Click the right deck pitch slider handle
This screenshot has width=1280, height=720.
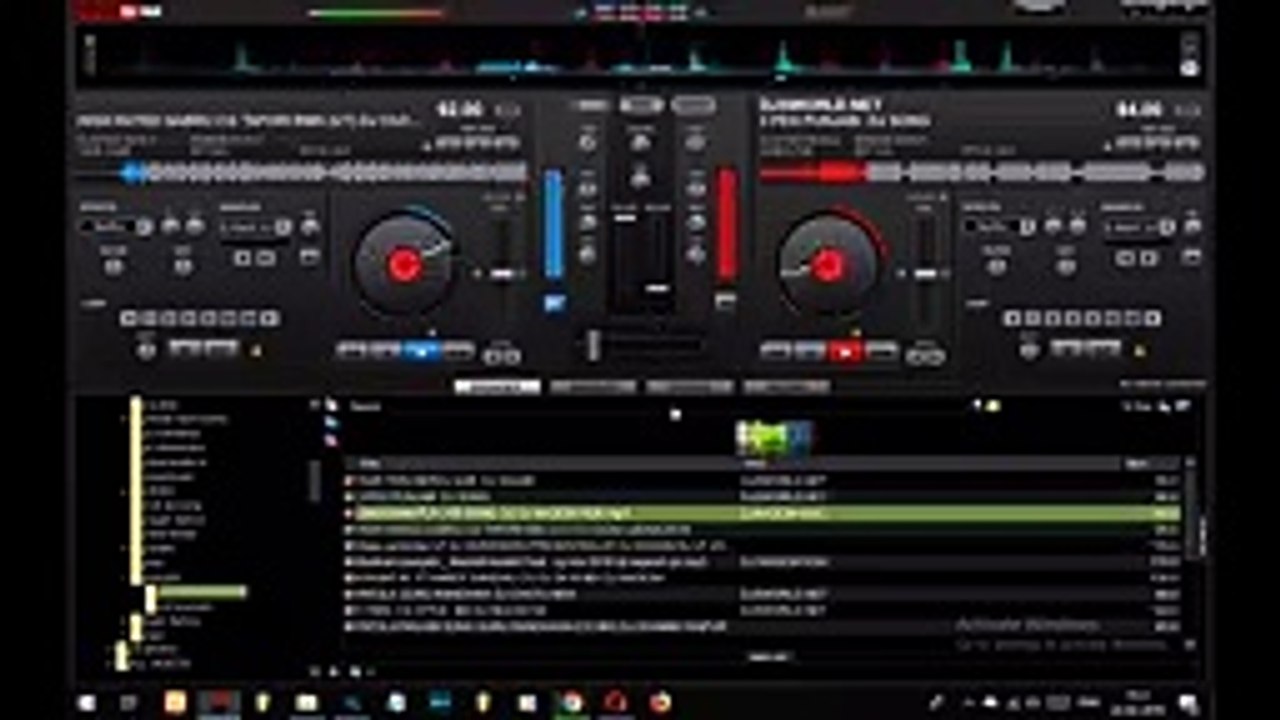927,273
